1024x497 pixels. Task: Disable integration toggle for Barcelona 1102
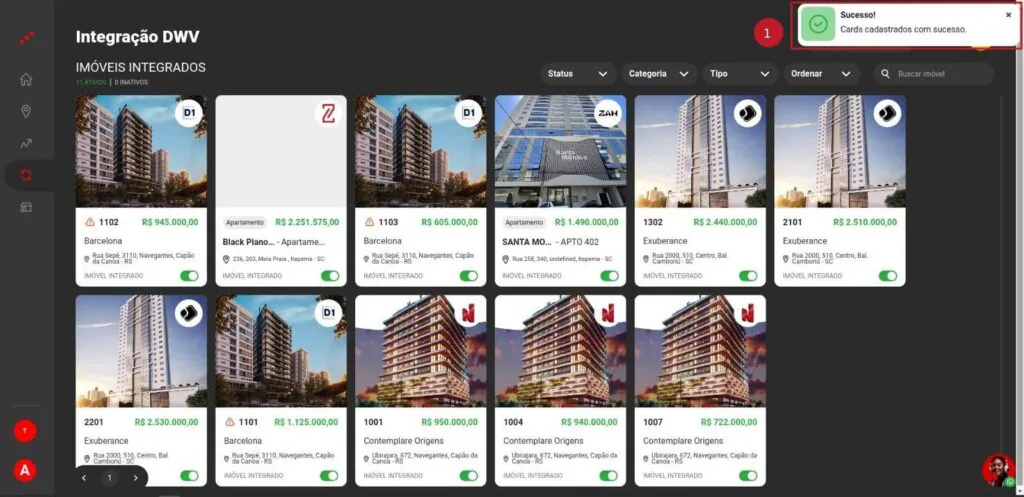point(189,276)
